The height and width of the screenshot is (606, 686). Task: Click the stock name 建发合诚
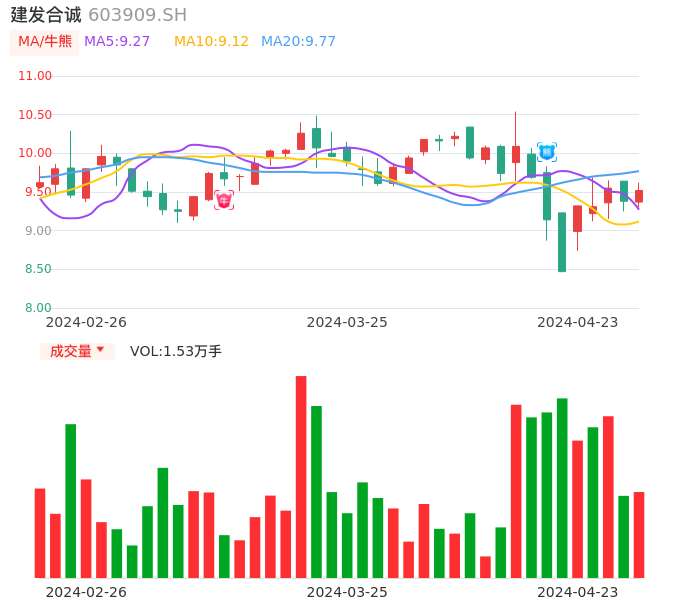[46, 15]
